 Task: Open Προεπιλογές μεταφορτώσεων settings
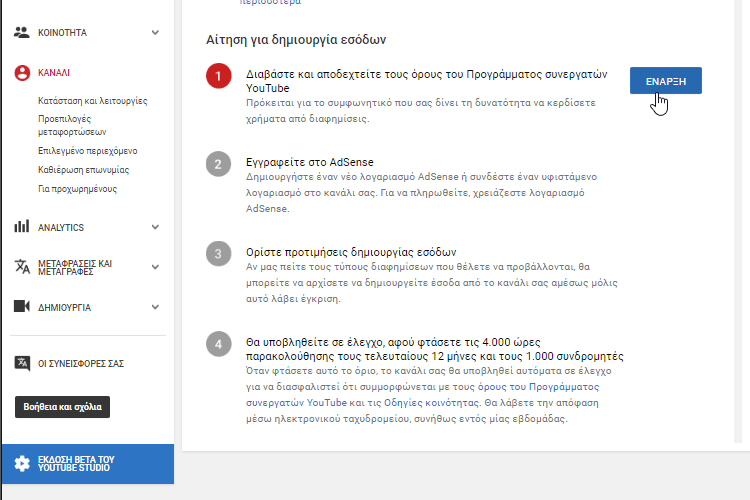point(72,125)
